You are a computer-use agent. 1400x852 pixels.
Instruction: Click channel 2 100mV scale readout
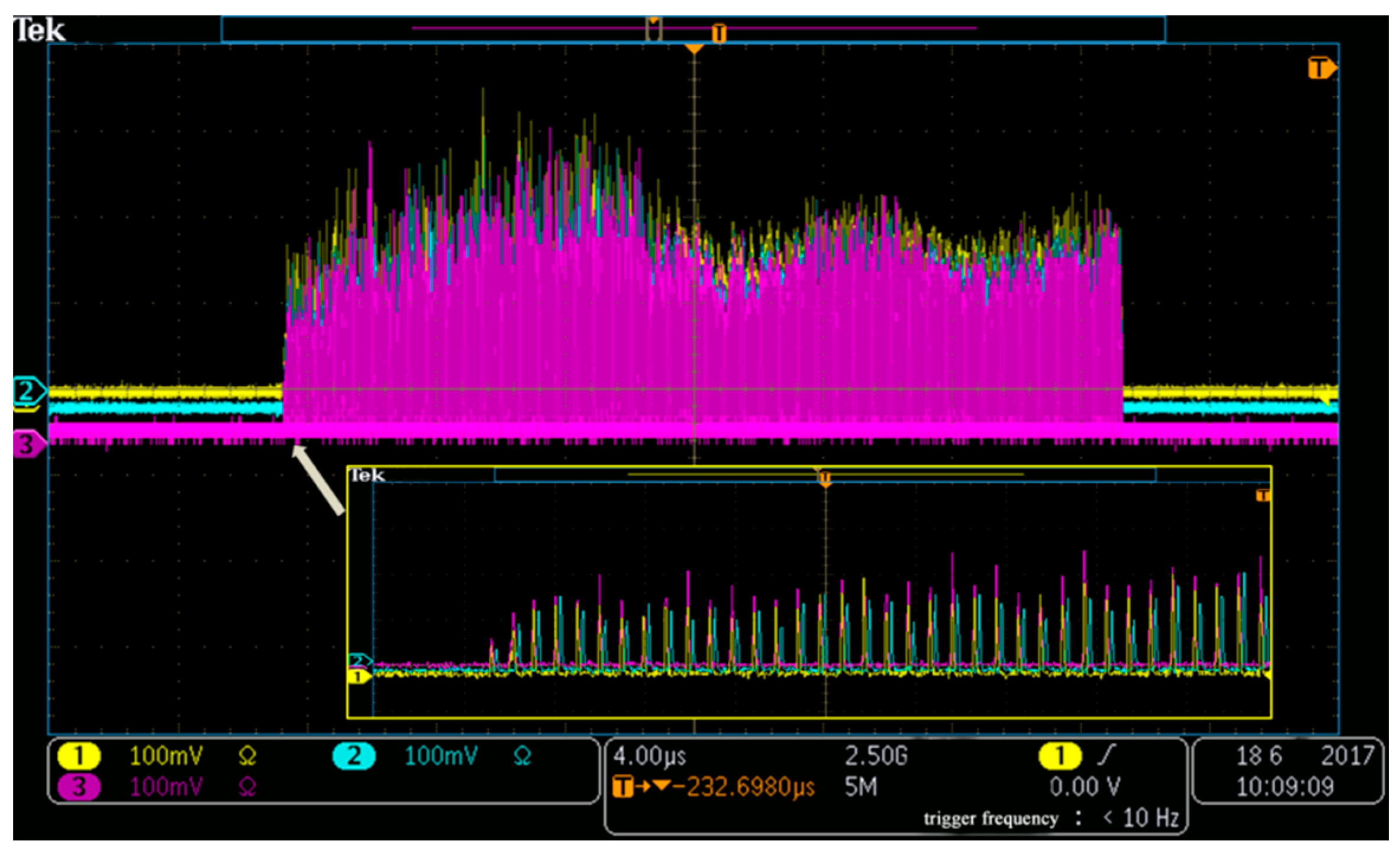click(x=441, y=756)
